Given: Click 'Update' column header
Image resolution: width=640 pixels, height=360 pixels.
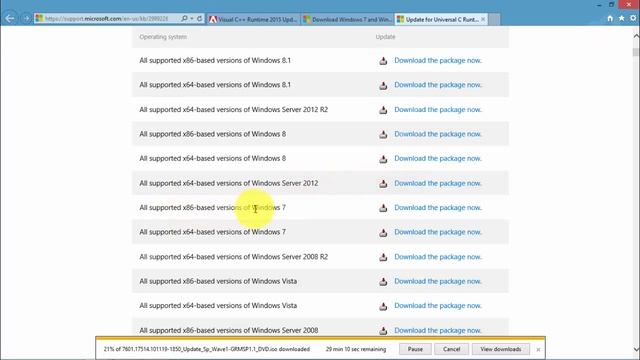Looking at the screenshot, I should [385, 37].
